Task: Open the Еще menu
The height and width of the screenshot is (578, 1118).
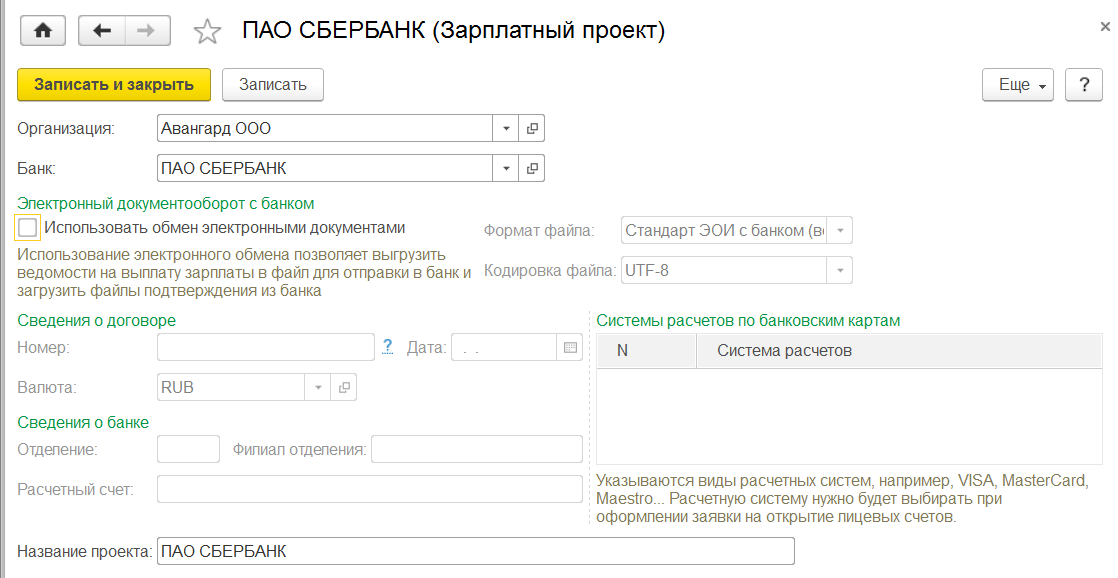Action: [1018, 85]
